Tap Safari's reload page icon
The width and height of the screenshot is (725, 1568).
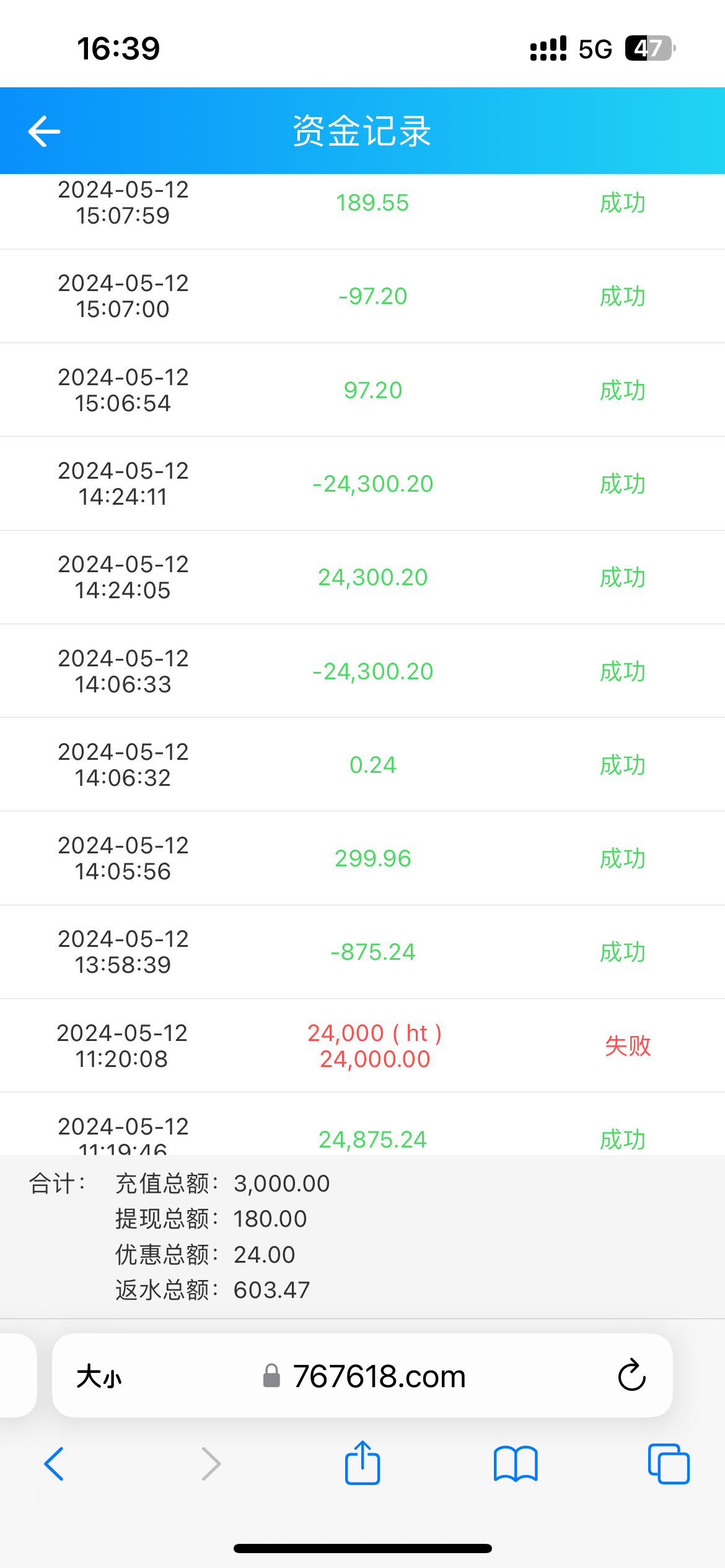(x=631, y=1375)
